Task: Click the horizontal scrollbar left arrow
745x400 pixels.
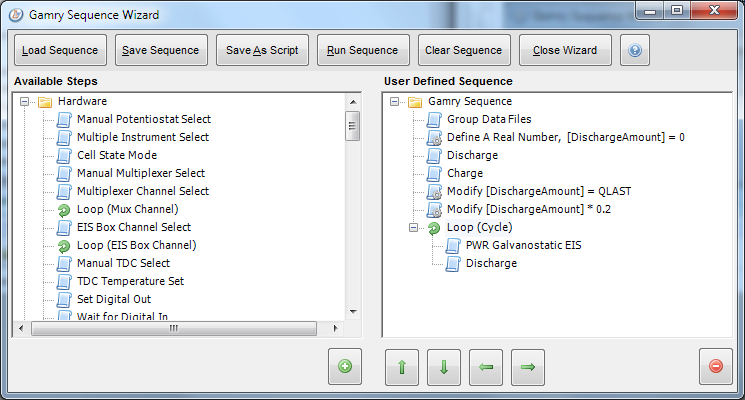Action: (x=21, y=328)
